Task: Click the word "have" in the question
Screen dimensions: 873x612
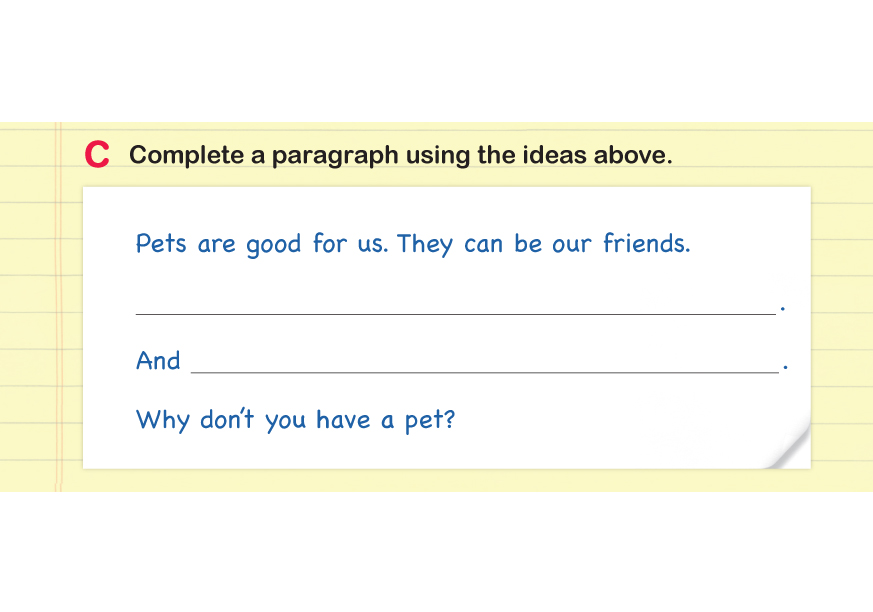Action: tap(343, 419)
